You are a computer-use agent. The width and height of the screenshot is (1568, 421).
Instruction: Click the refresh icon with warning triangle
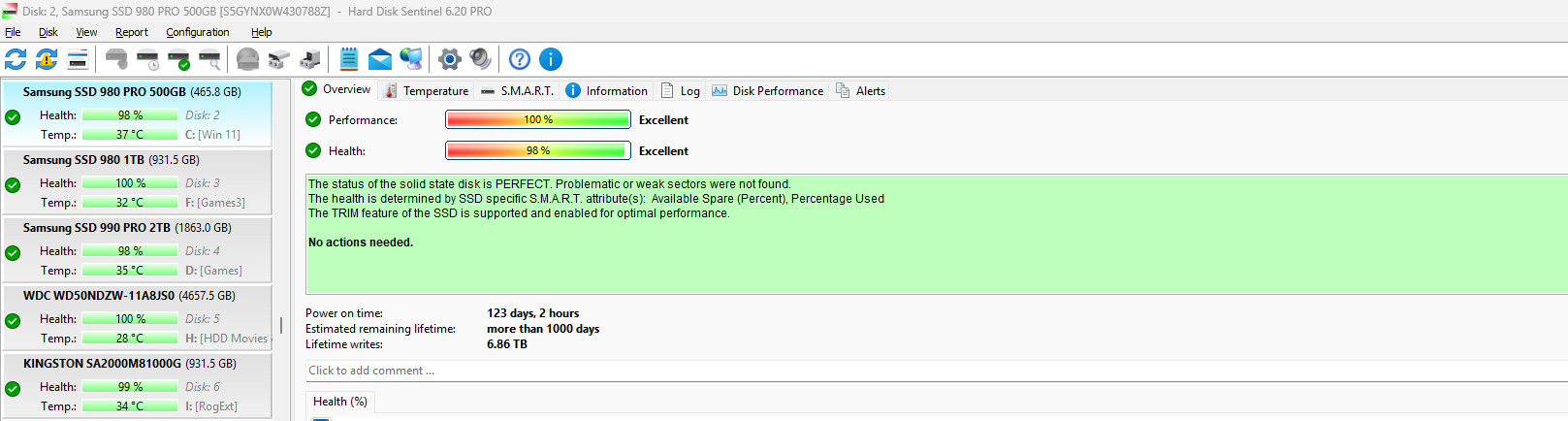47,59
